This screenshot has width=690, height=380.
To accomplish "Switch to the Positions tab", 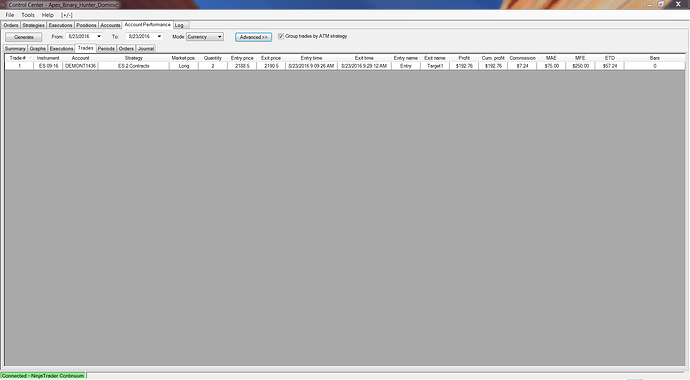I will pyautogui.click(x=86, y=25).
